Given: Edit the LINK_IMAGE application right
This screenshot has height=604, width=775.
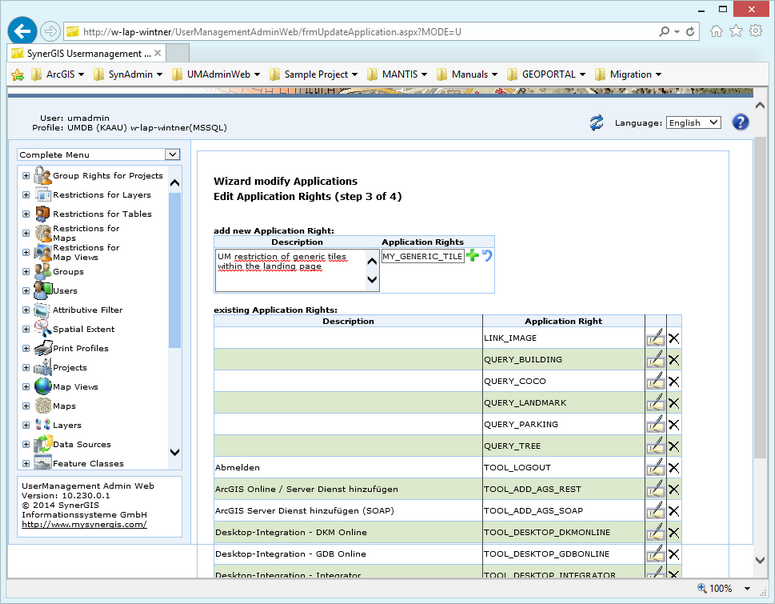Looking at the screenshot, I should pos(655,338).
